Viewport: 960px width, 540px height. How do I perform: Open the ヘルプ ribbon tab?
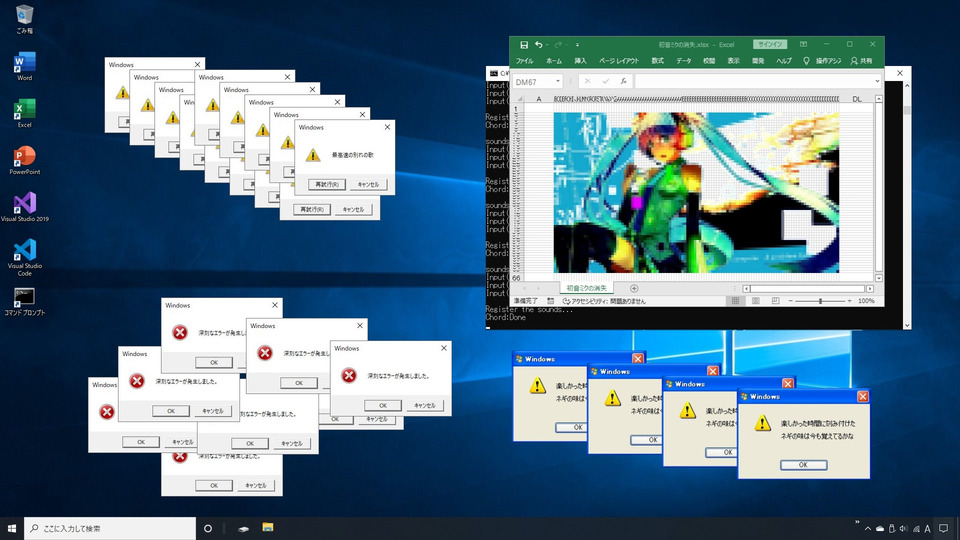tap(784, 61)
